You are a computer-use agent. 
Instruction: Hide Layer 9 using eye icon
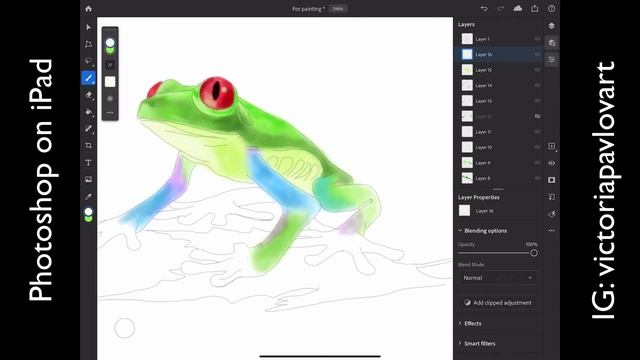click(x=537, y=163)
